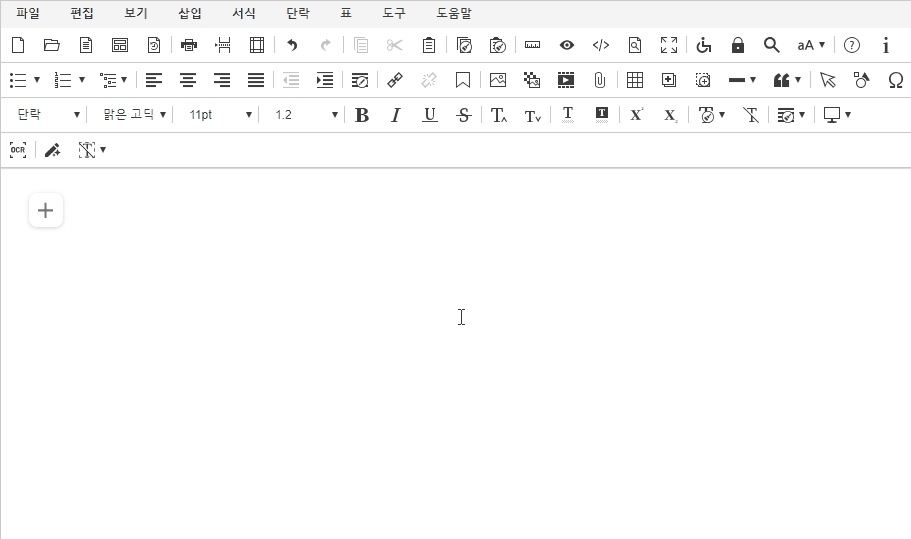Click the undo arrow icon
911x539 pixels.
pyautogui.click(x=292, y=45)
